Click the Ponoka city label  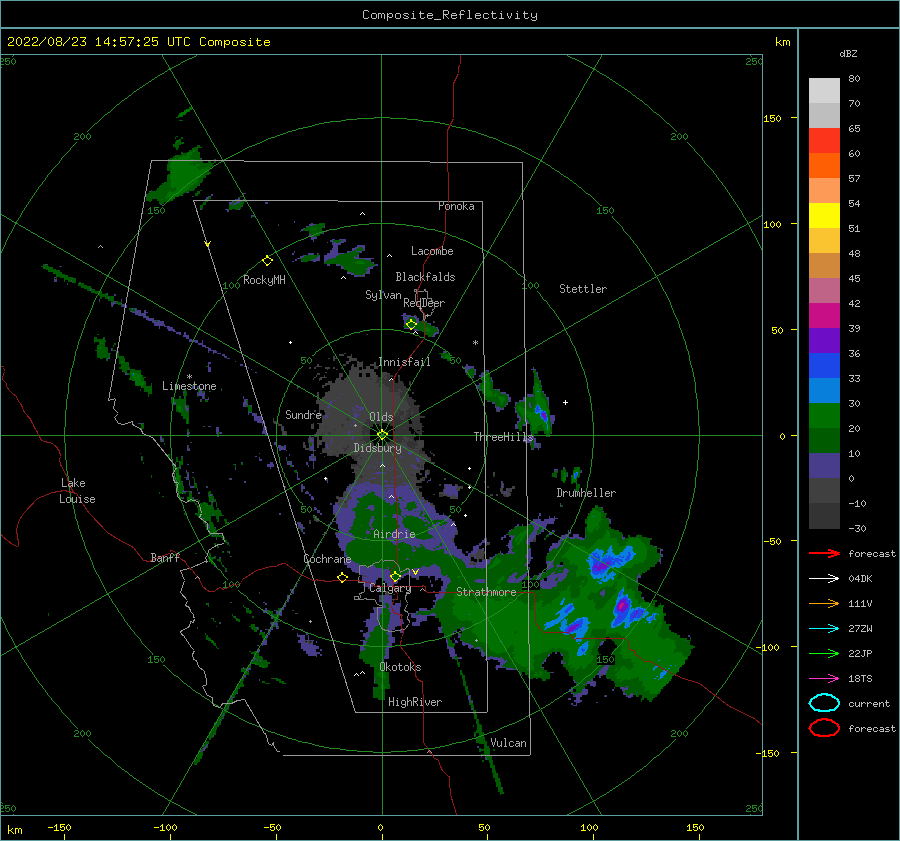456,206
